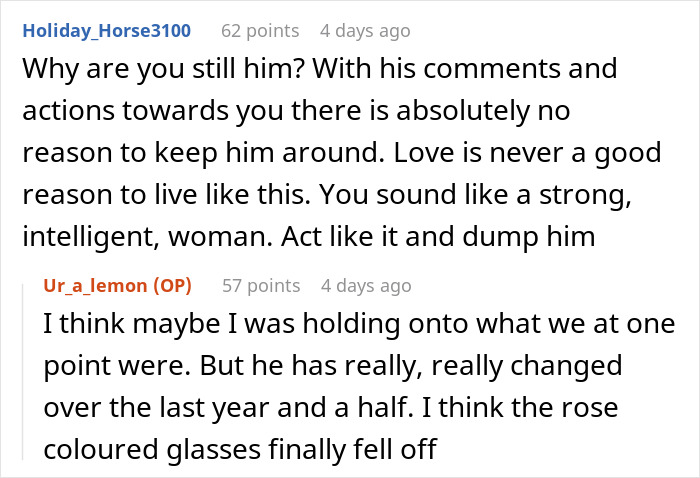Click the phrase "coloured glasses finally fell off"
The height and width of the screenshot is (478, 700).
240,449
